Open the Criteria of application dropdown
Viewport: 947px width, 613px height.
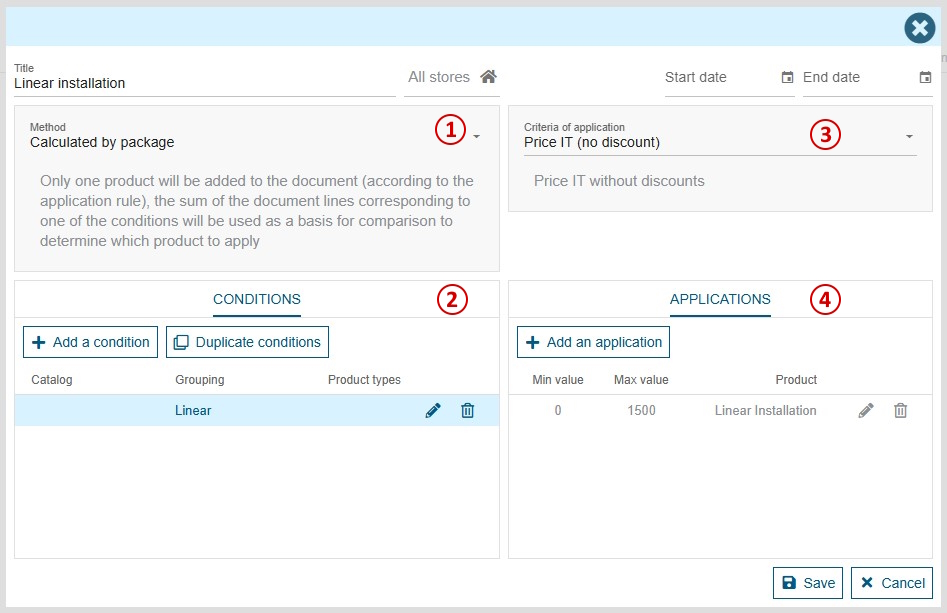coord(909,136)
